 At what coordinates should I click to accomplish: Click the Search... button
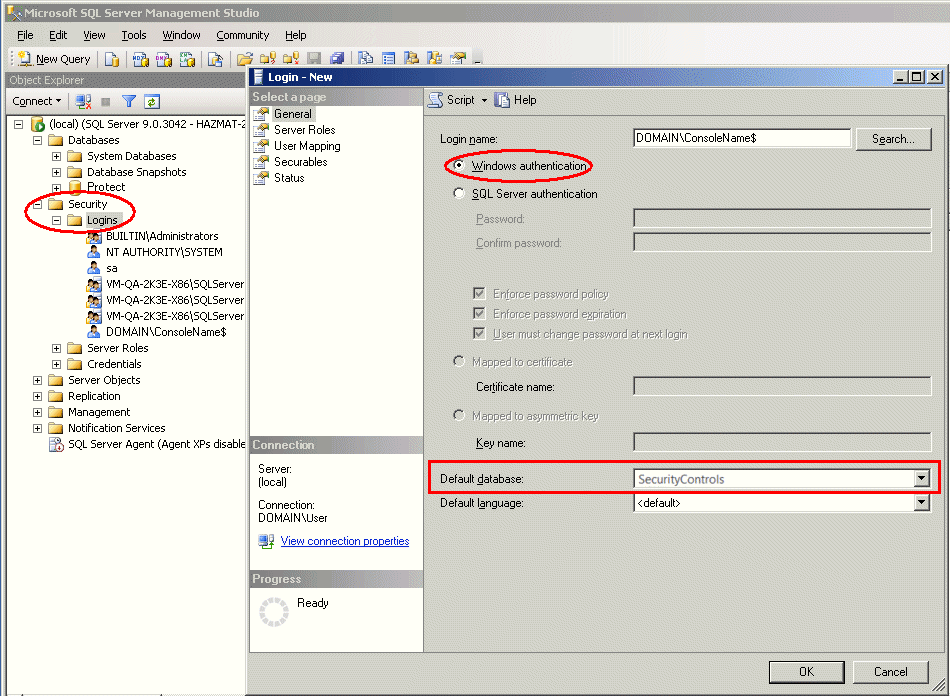[893, 139]
